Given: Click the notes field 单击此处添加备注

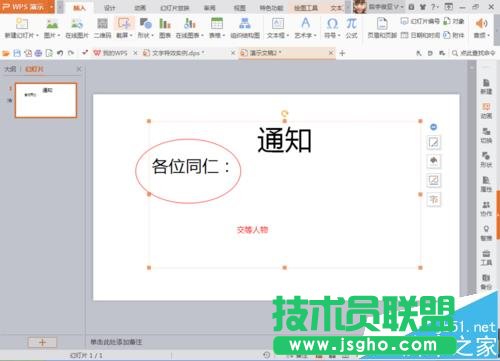Looking at the screenshot, I should (x=116, y=342).
